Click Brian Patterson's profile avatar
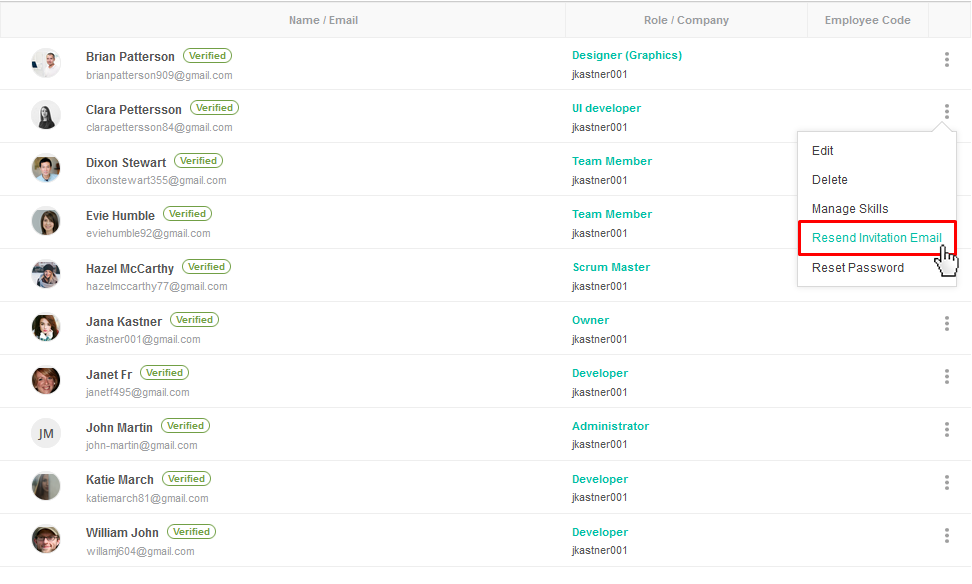The image size is (972, 584). pyautogui.click(x=46, y=63)
